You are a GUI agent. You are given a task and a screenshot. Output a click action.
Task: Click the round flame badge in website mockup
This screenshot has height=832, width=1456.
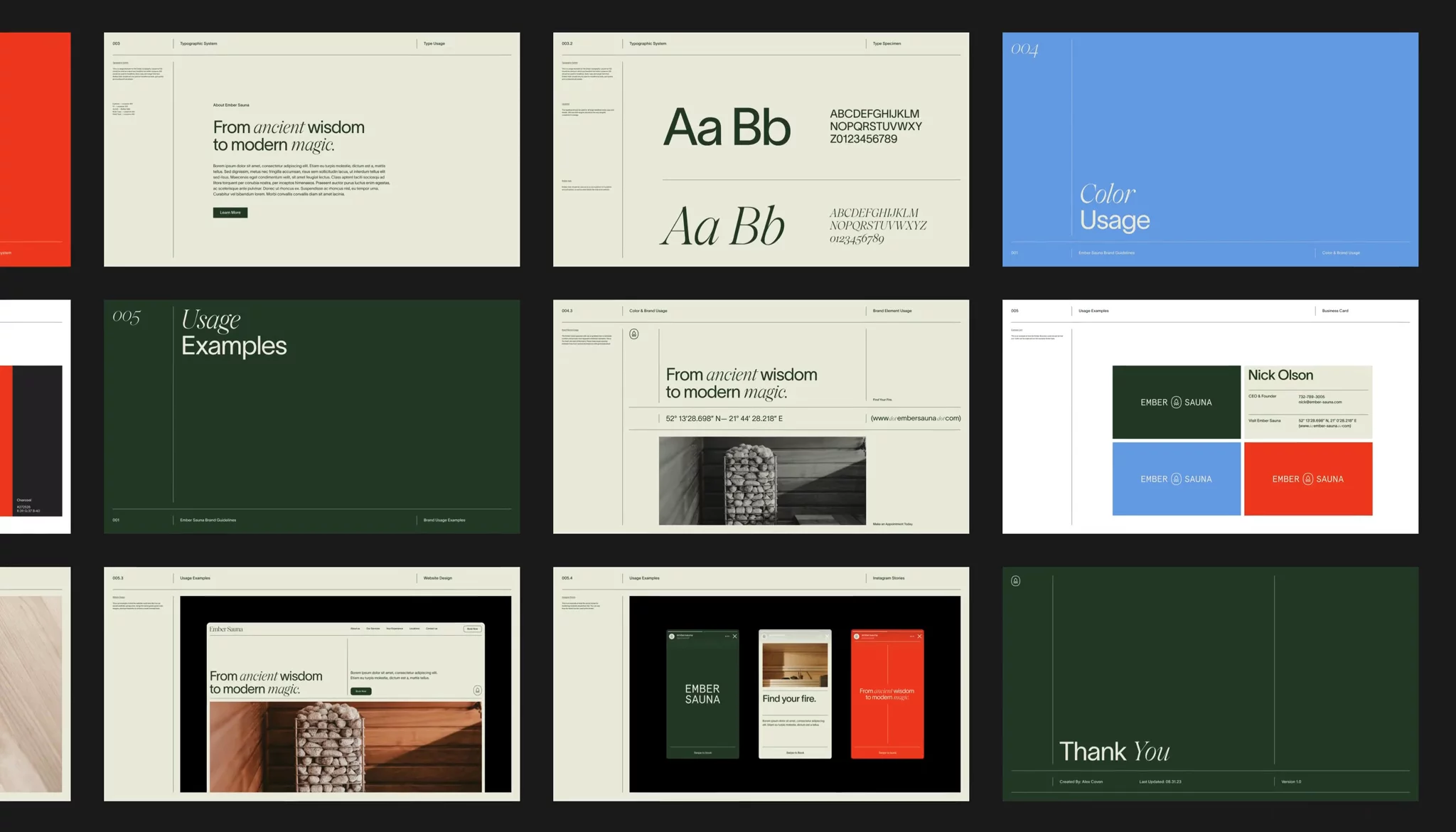(477, 690)
